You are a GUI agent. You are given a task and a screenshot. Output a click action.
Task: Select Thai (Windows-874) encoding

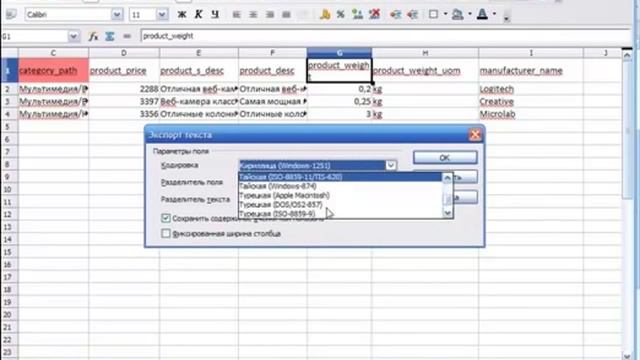coord(340,186)
